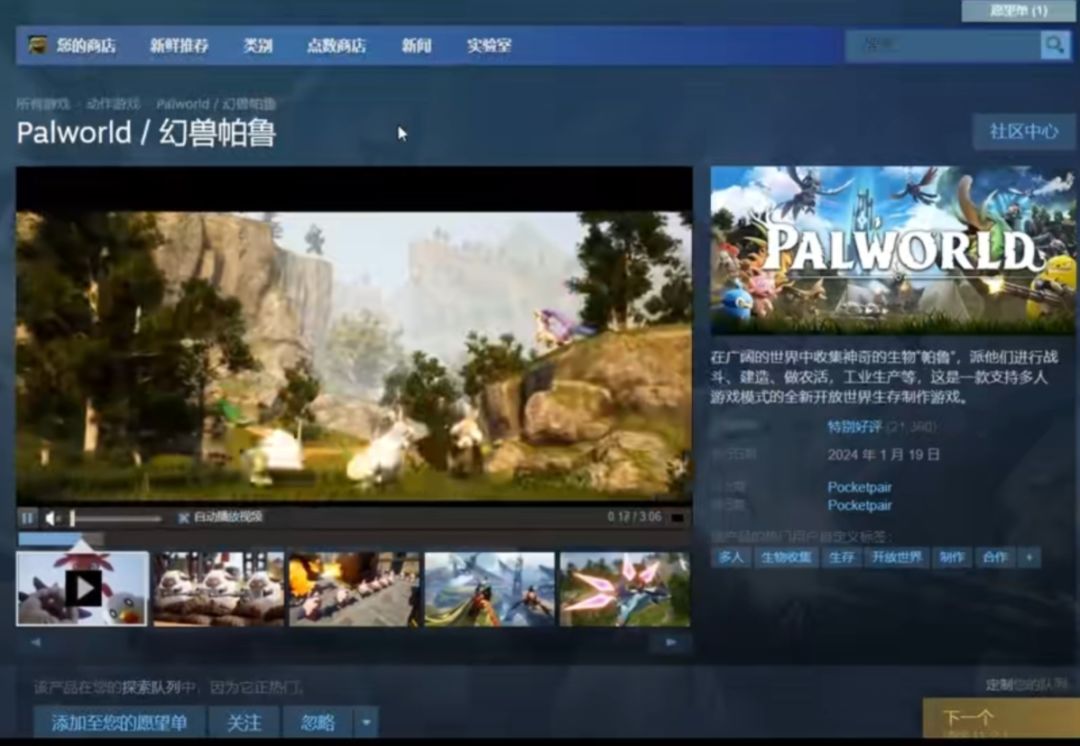
Task: Open the wishlist button at the top right
Action: click(x=1018, y=10)
